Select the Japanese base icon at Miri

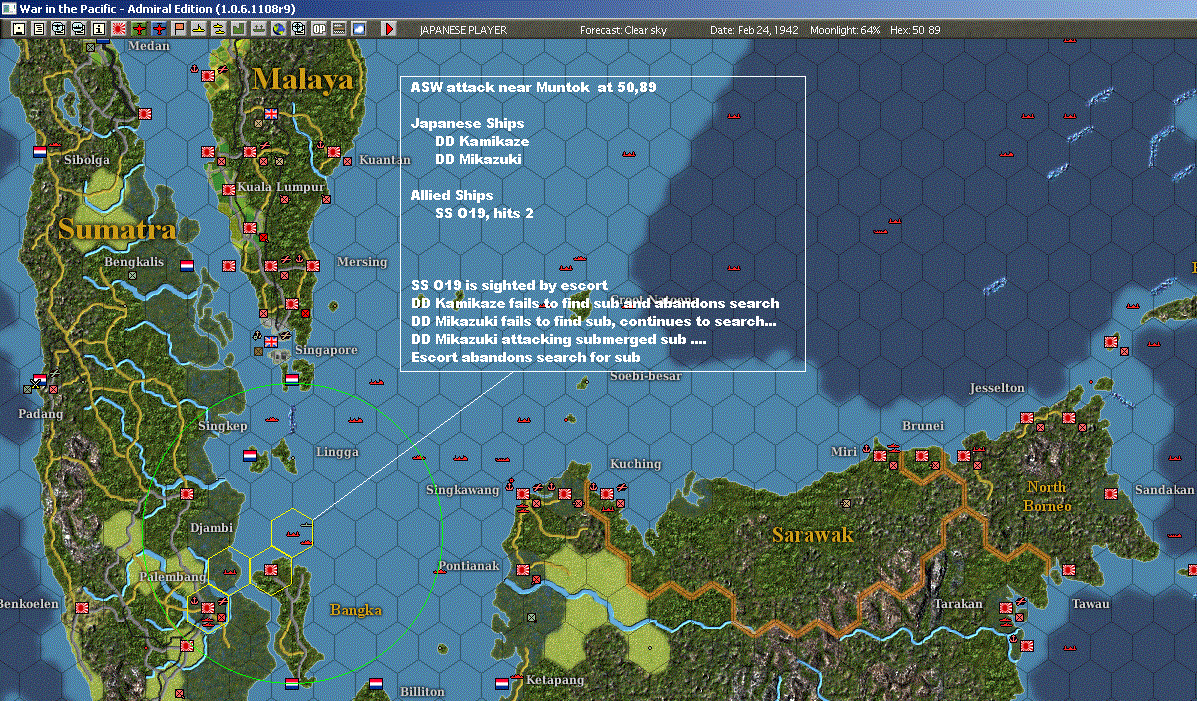click(879, 456)
